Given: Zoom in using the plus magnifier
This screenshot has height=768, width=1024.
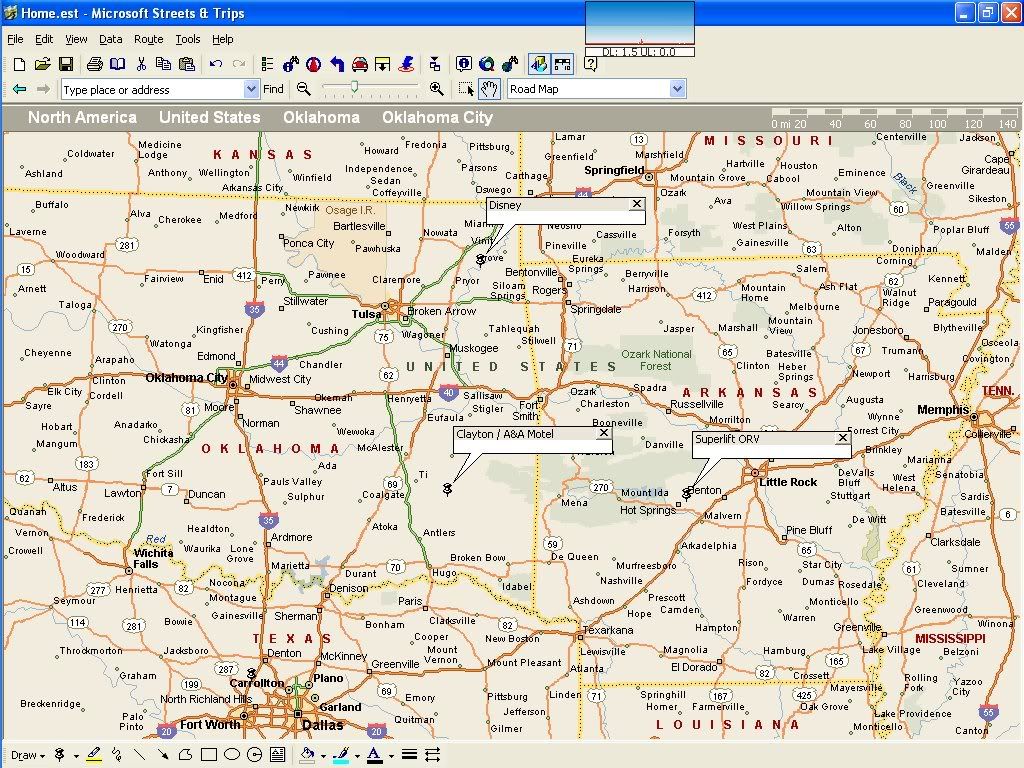Looking at the screenshot, I should 436,89.
